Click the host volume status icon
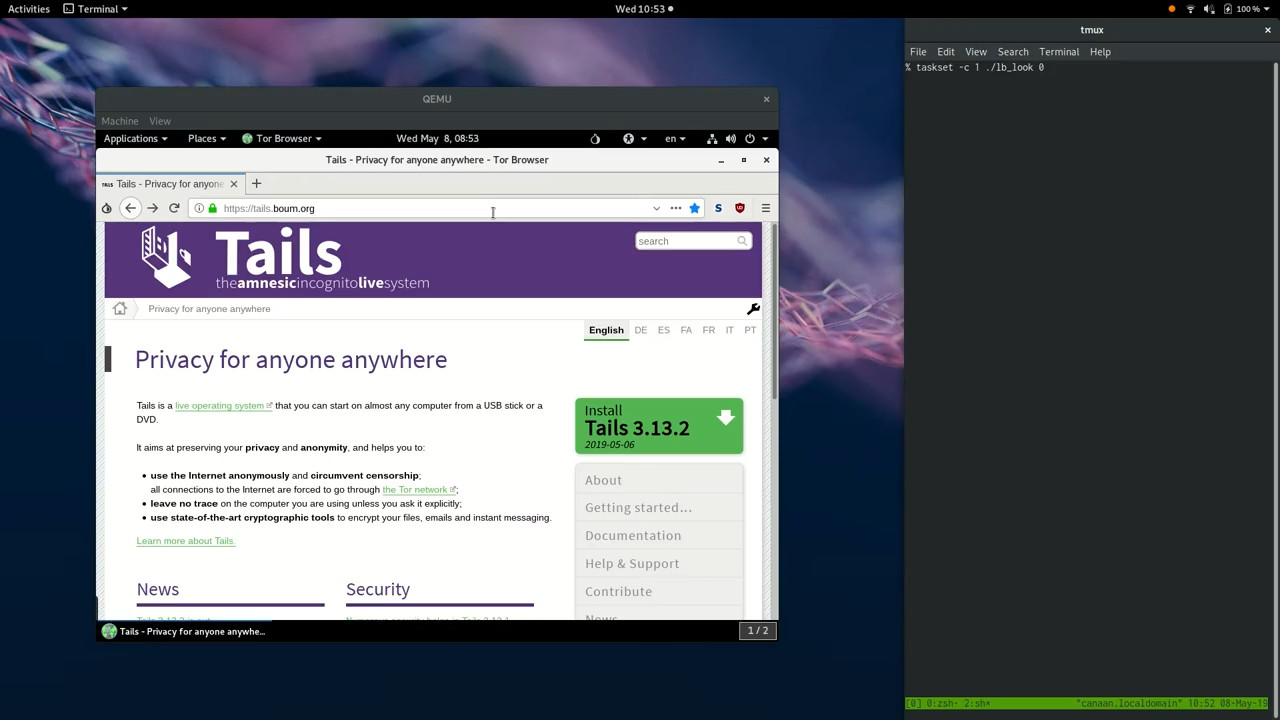This screenshot has height=720, width=1280. pyautogui.click(x=1208, y=9)
